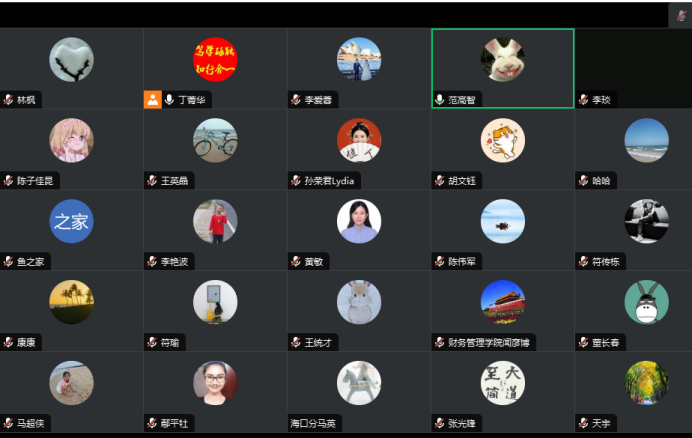Click the 胡文钰 name label
692x438 pixels.
click(x=462, y=181)
